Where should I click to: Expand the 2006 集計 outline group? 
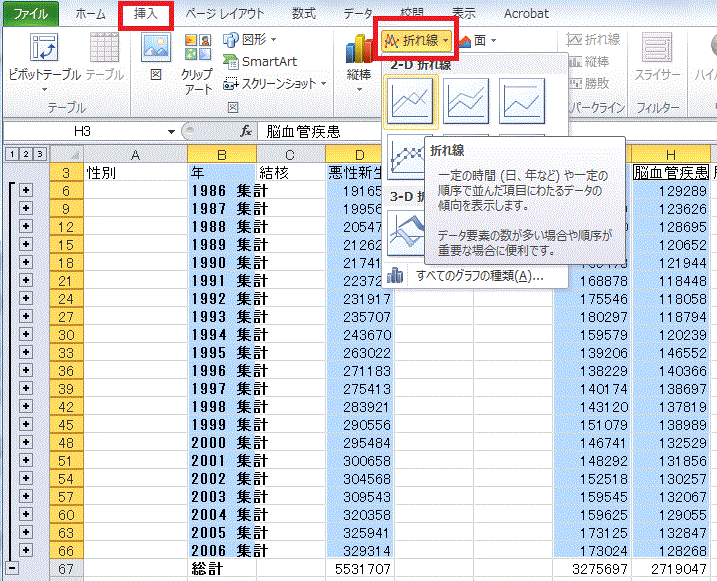27,550
